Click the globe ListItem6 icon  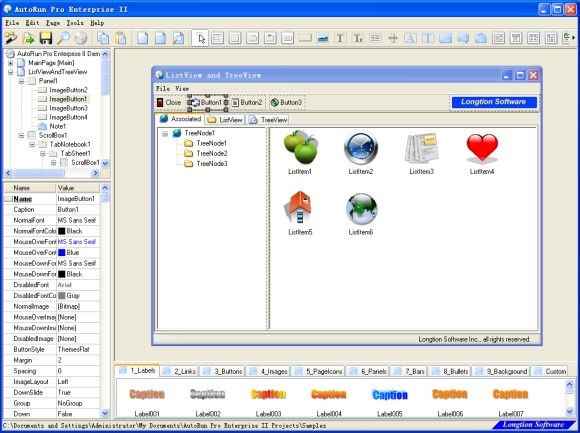(x=361, y=209)
